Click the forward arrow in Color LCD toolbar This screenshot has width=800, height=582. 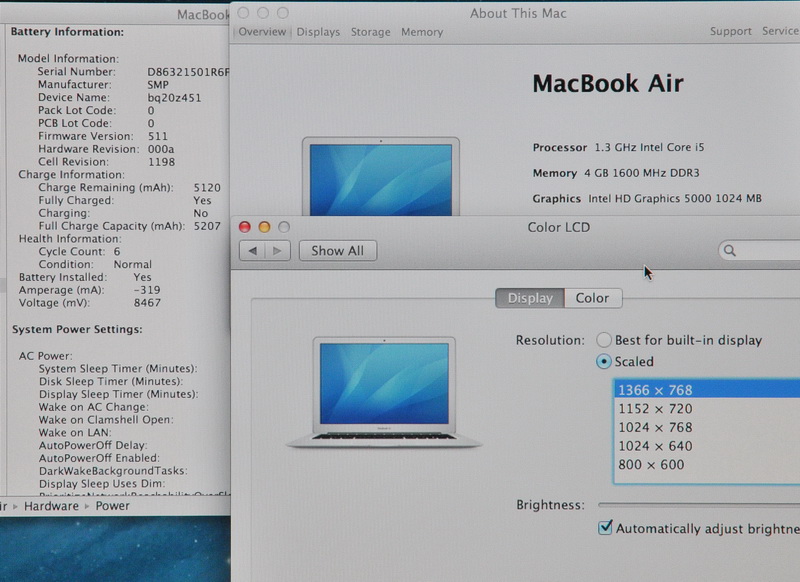(278, 250)
